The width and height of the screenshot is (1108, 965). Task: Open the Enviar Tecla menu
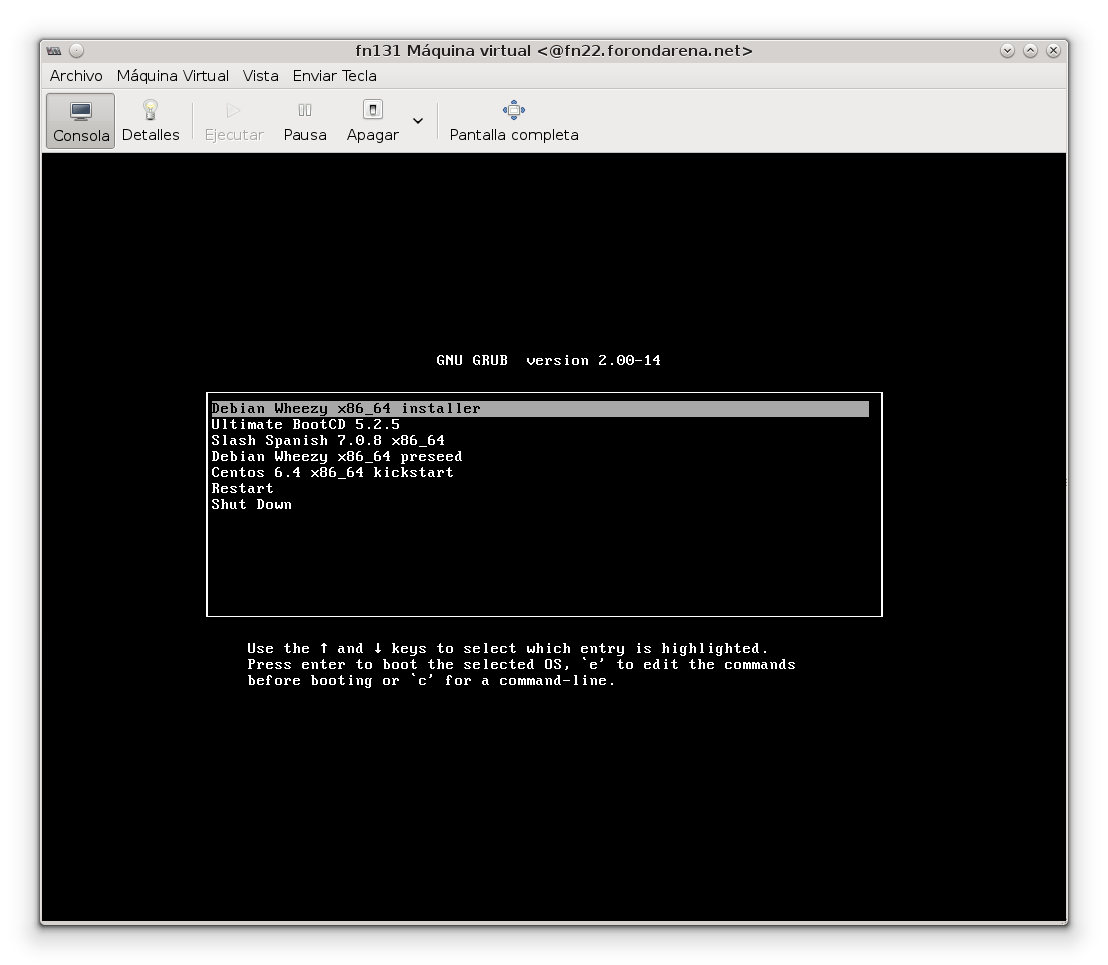tap(334, 76)
